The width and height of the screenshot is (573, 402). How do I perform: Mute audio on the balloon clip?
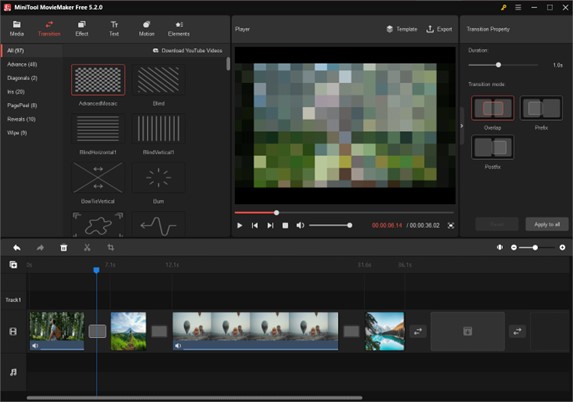(x=178, y=346)
